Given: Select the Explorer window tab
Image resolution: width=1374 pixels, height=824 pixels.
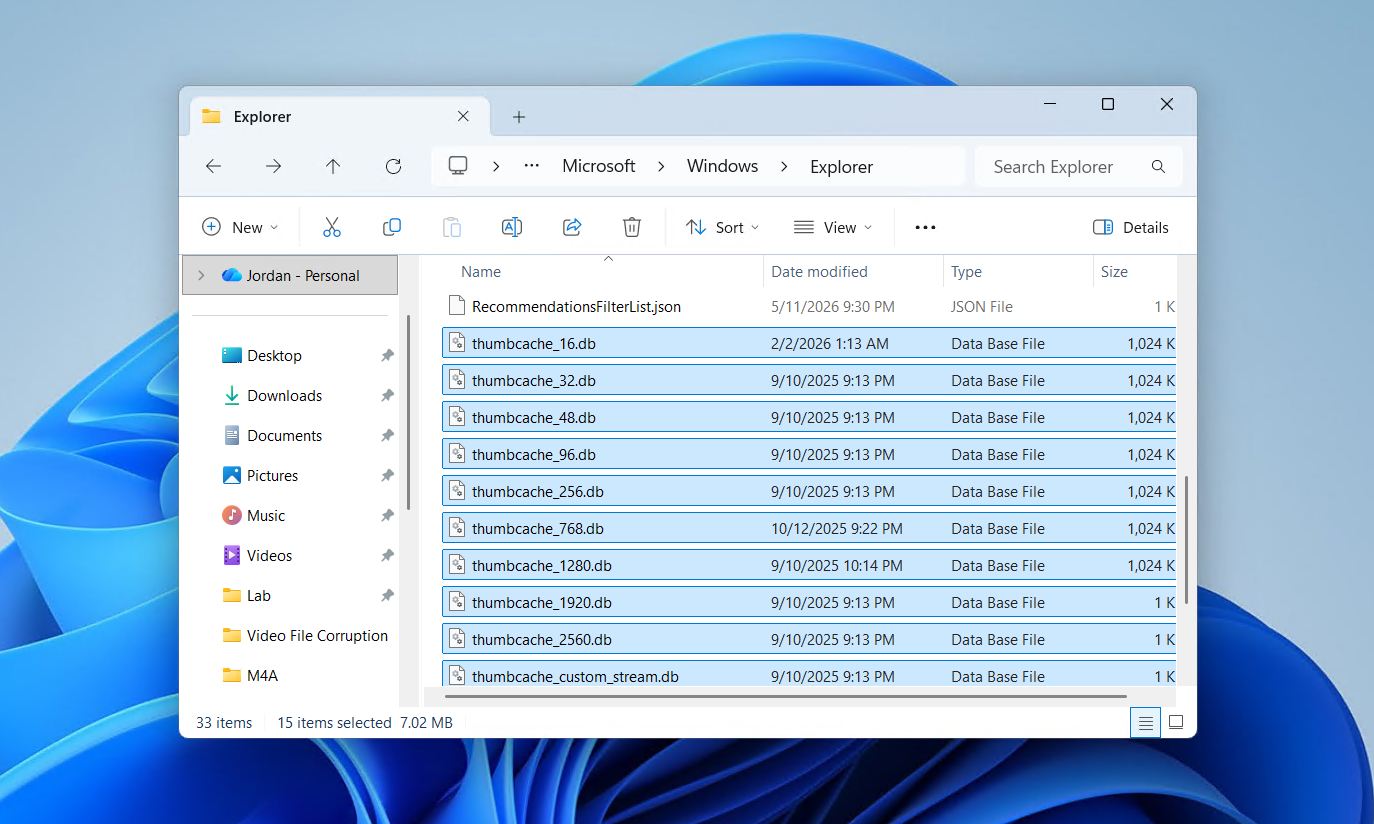Looking at the screenshot, I should click(x=339, y=116).
